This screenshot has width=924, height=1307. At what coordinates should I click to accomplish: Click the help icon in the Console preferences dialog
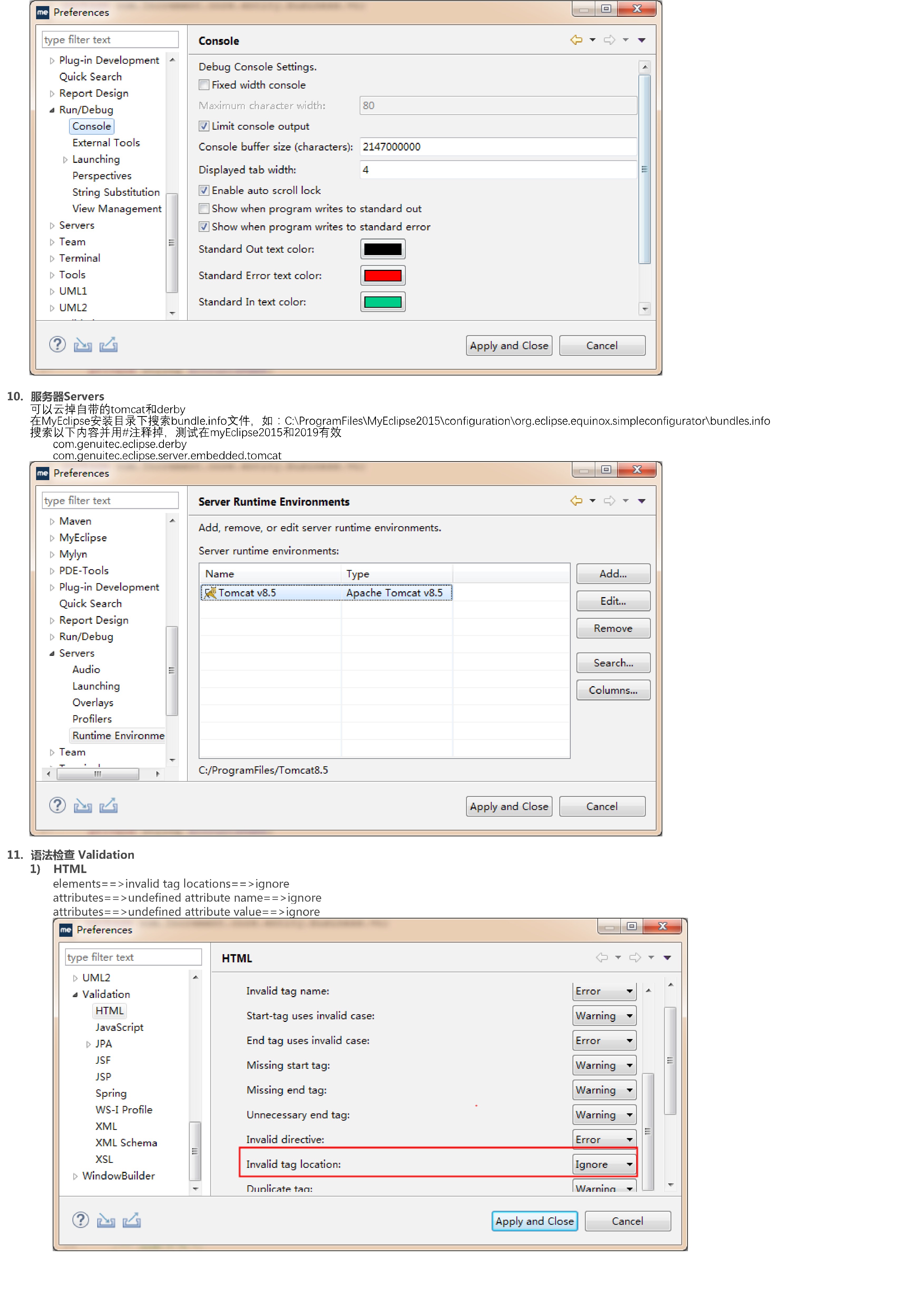(x=57, y=344)
